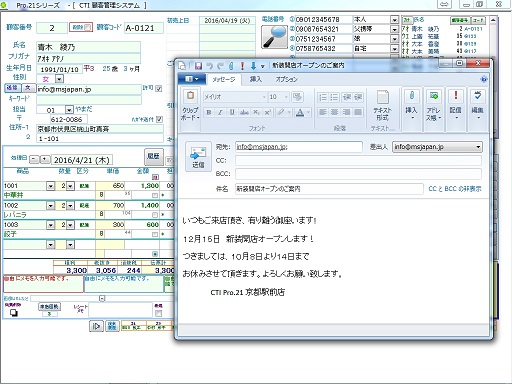Open product code dropdown for 1003

coord(51,225)
